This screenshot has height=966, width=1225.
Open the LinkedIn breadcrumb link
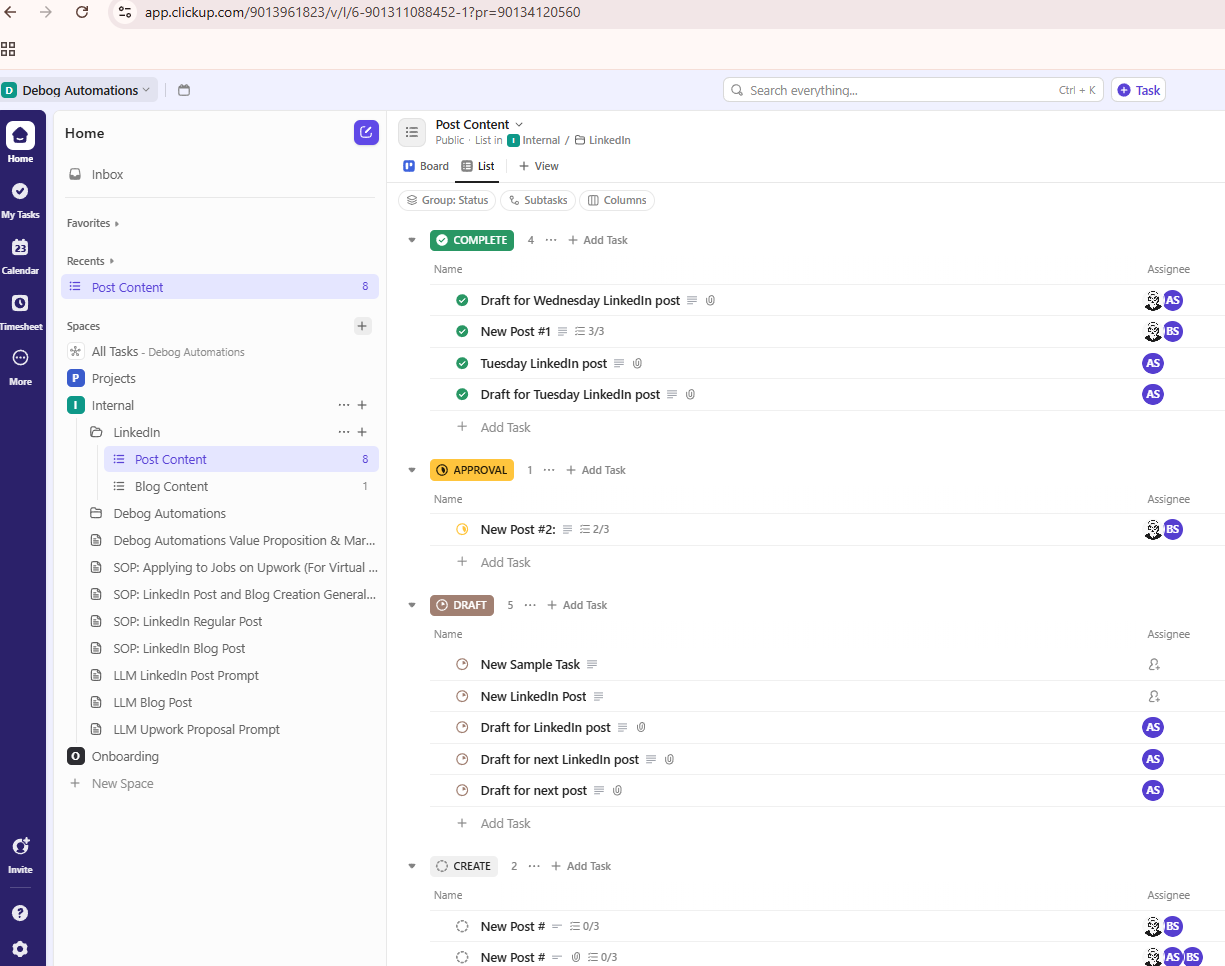602,140
